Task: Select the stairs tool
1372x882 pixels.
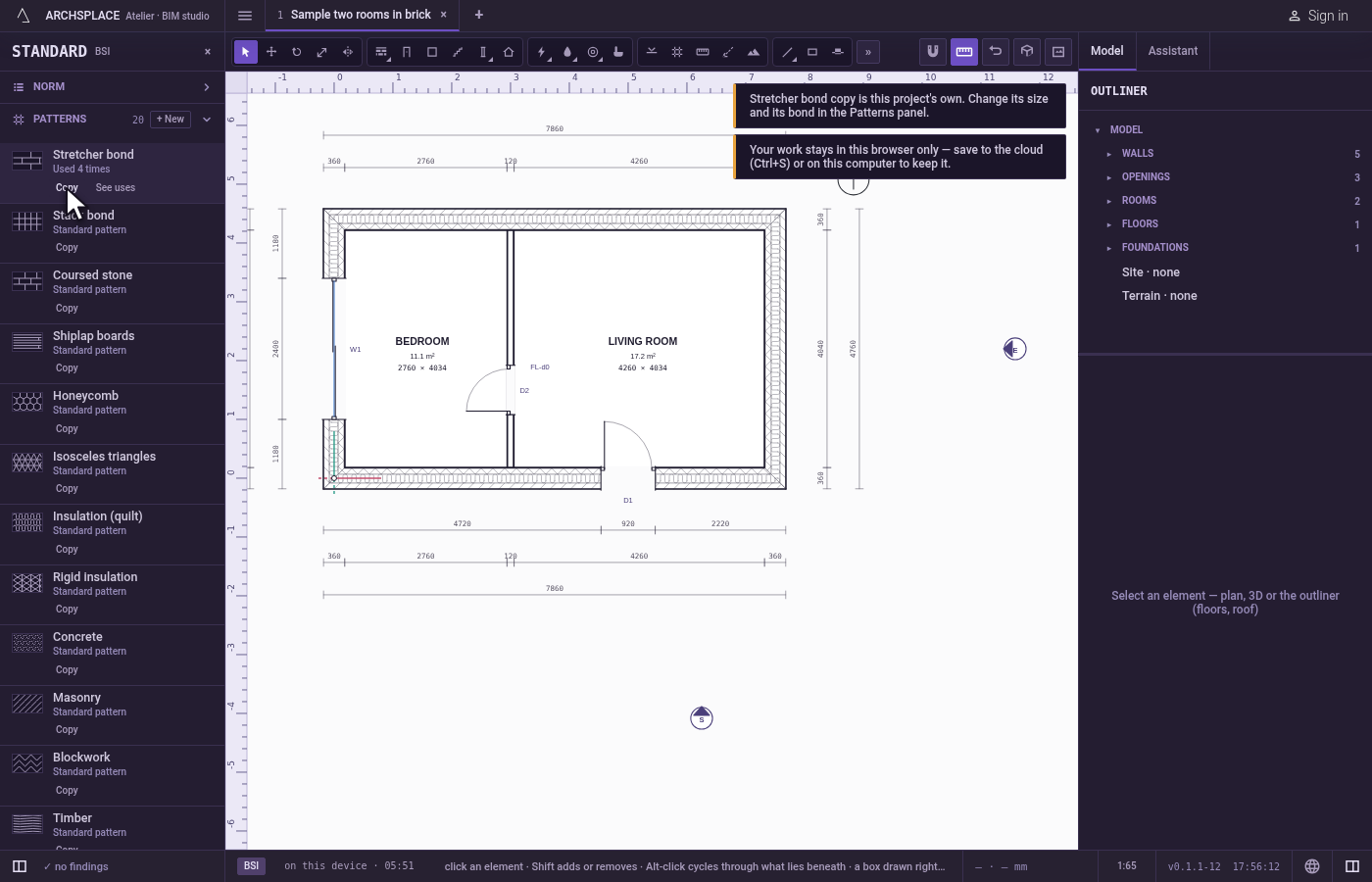Action: point(458,52)
